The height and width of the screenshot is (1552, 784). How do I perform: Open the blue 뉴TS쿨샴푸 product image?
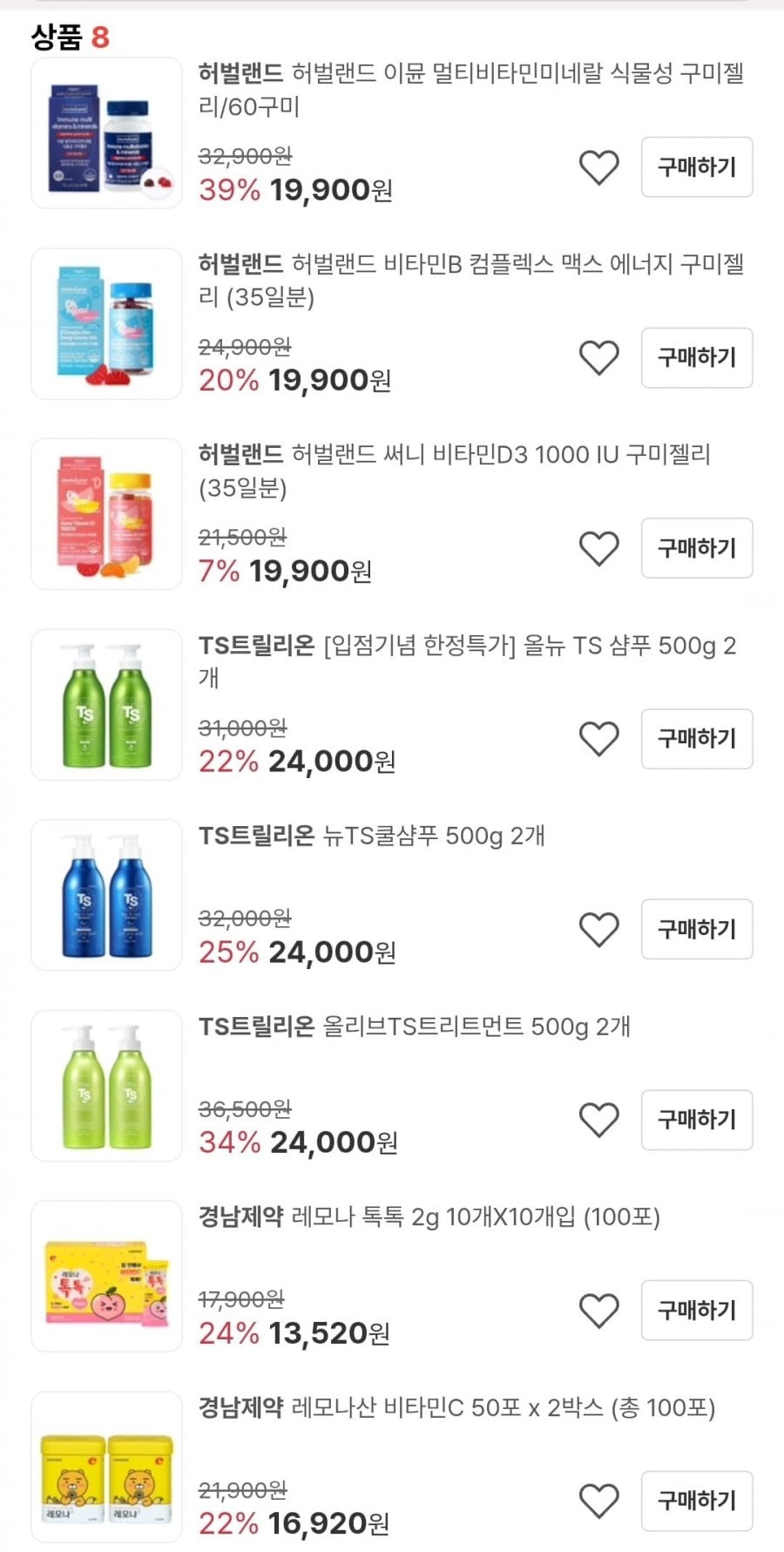(106, 895)
